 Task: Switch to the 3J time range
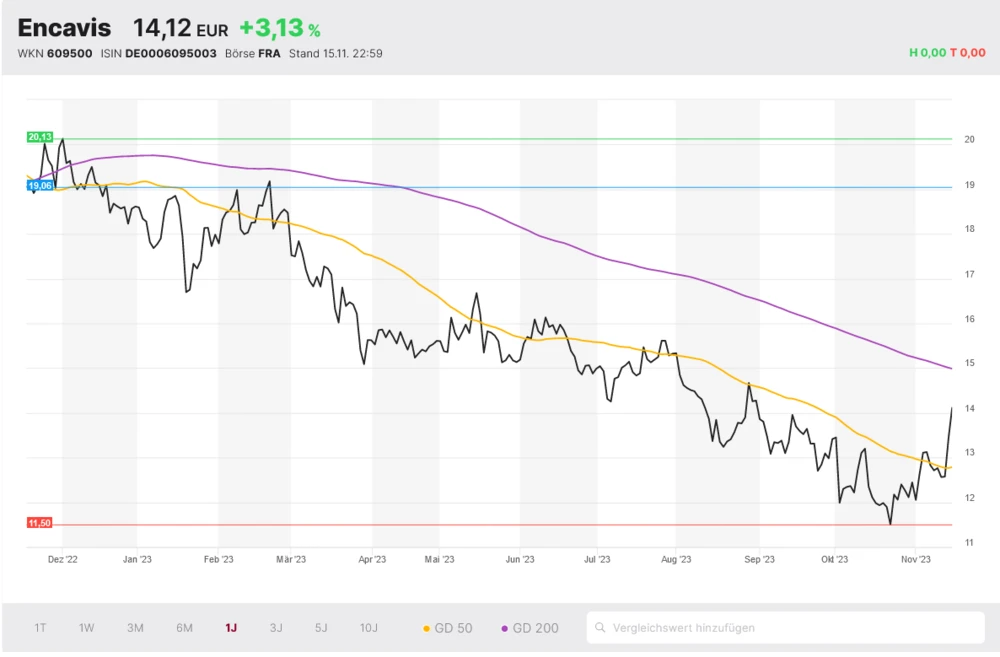[276, 628]
